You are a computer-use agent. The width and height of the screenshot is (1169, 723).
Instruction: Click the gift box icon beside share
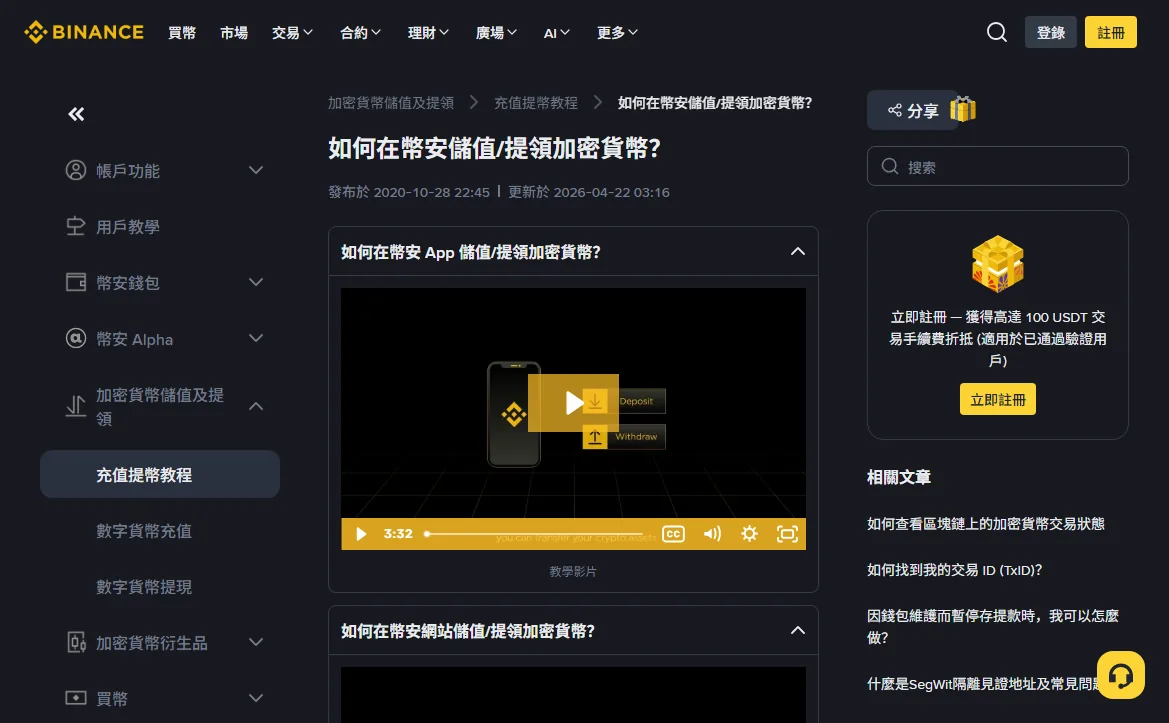(x=962, y=110)
